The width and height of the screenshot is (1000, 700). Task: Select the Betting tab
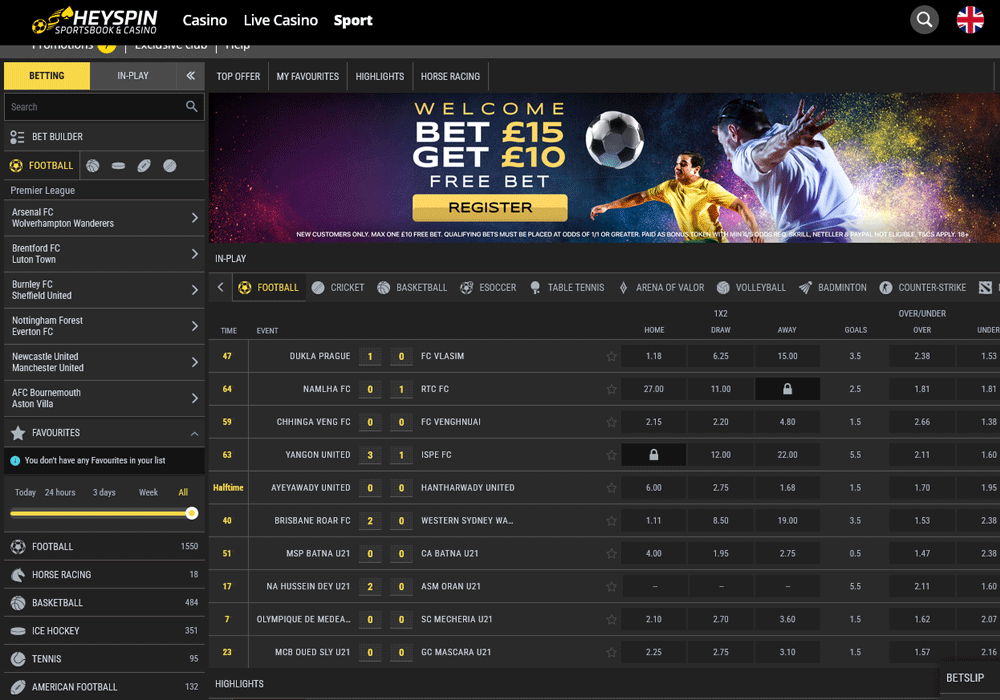click(47, 76)
